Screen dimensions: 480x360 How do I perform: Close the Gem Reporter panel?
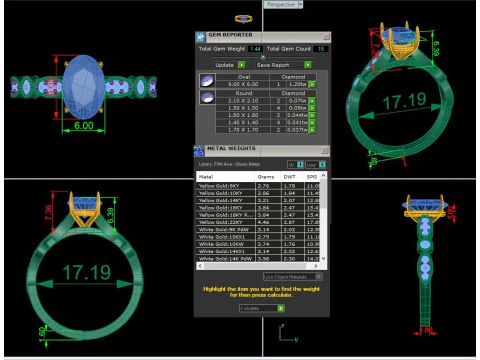click(326, 36)
